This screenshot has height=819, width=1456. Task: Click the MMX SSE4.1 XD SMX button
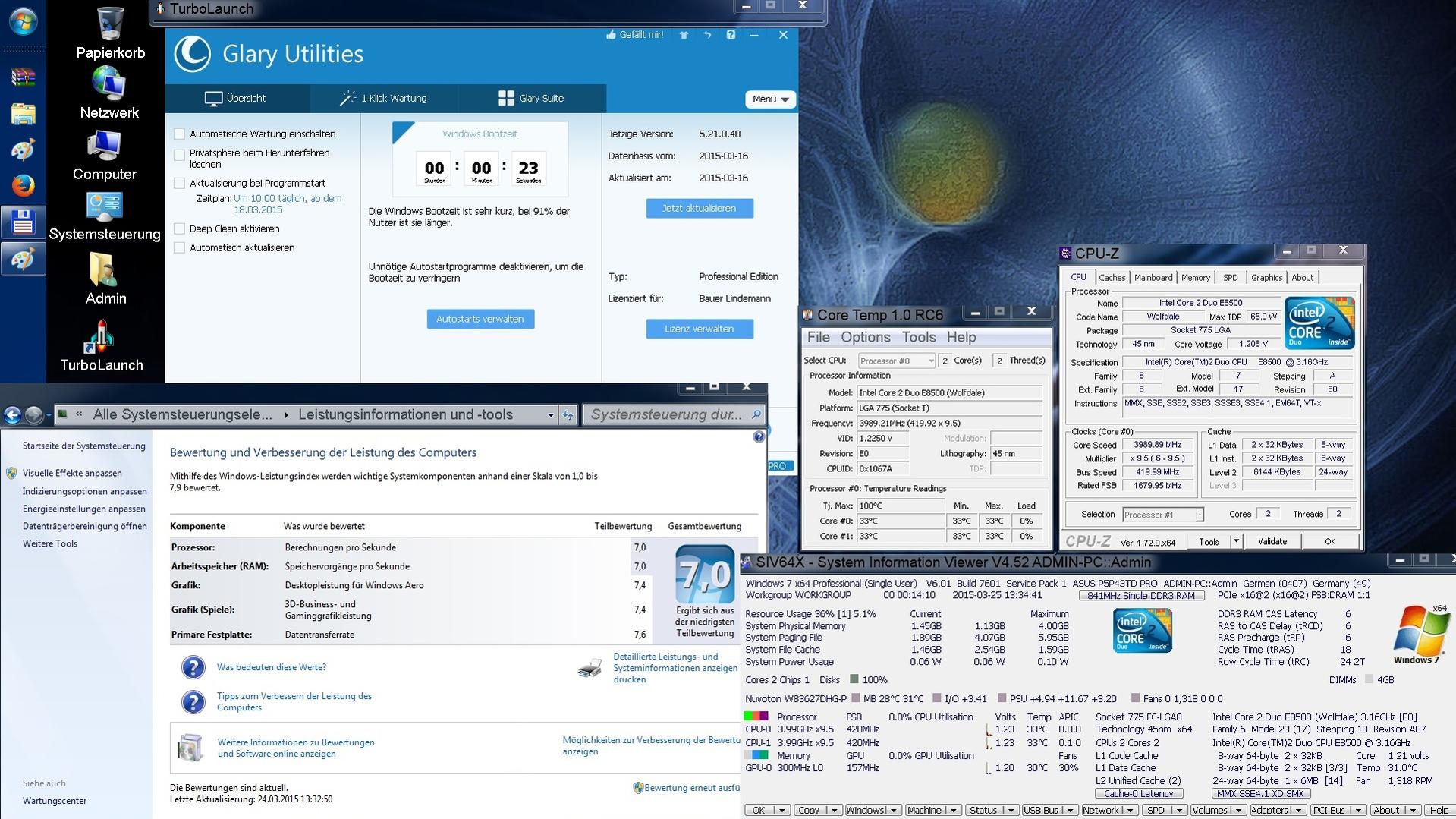pyautogui.click(x=1260, y=794)
